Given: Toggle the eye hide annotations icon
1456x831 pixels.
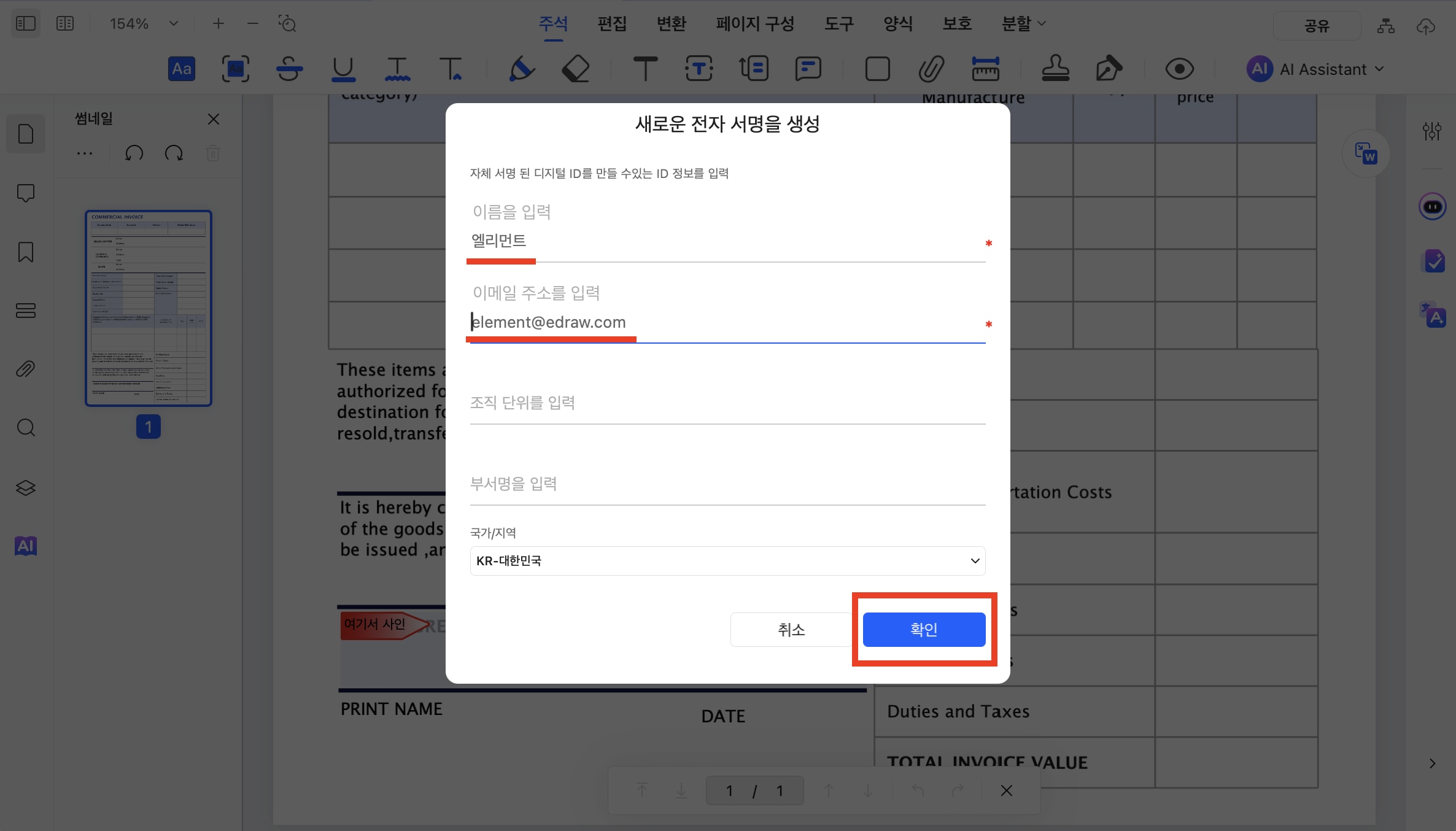Looking at the screenshot, I should [x=1180, y=69].
